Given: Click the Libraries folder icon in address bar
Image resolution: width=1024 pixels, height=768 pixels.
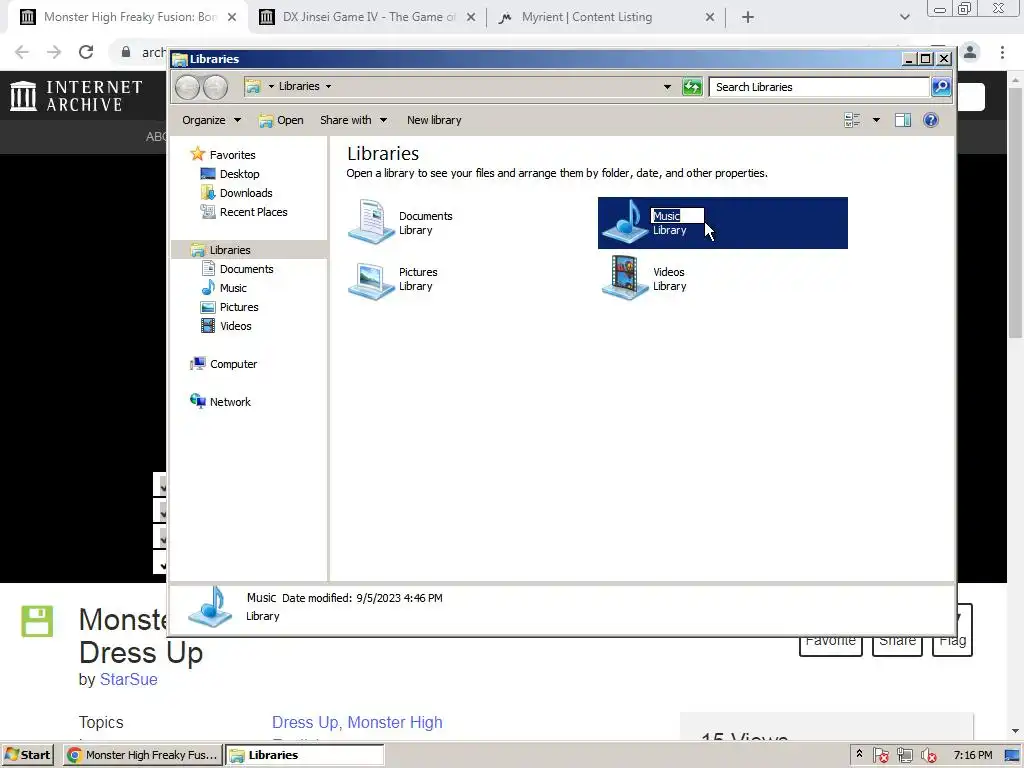Looking at the screenshot, I should coord(253,86).
